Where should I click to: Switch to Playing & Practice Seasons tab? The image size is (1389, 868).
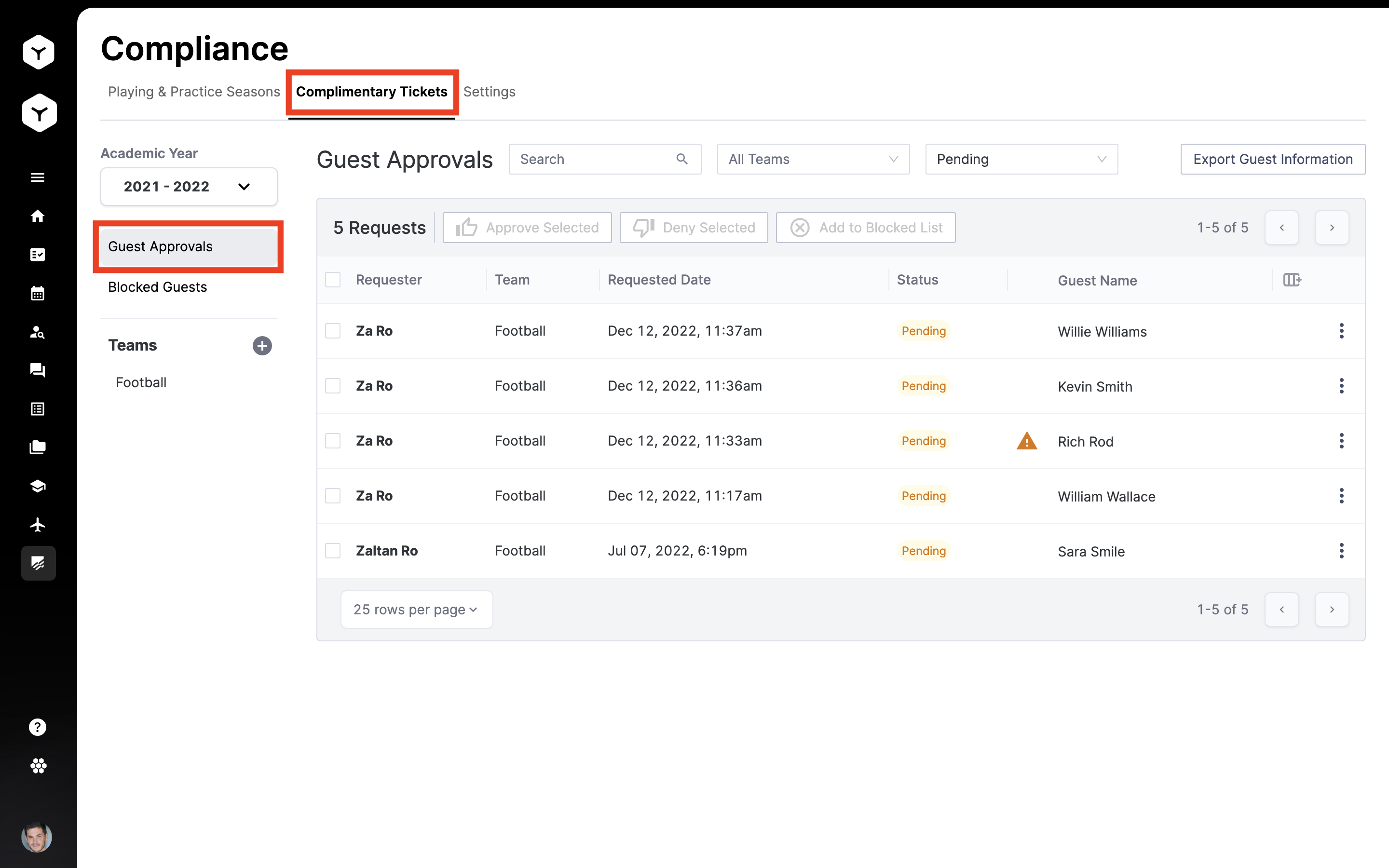[194, 92]
